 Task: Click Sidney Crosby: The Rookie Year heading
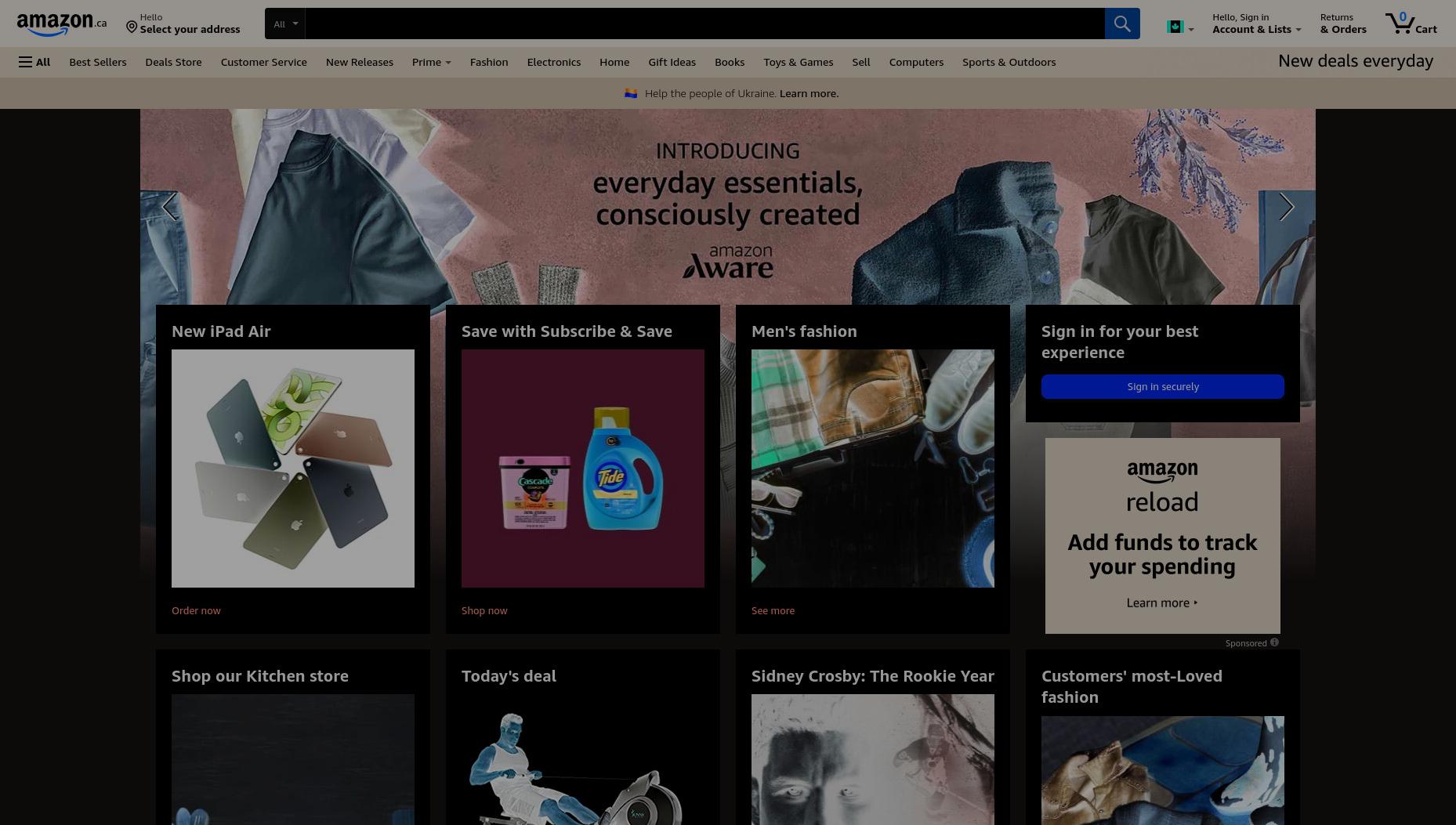point(873,675)
